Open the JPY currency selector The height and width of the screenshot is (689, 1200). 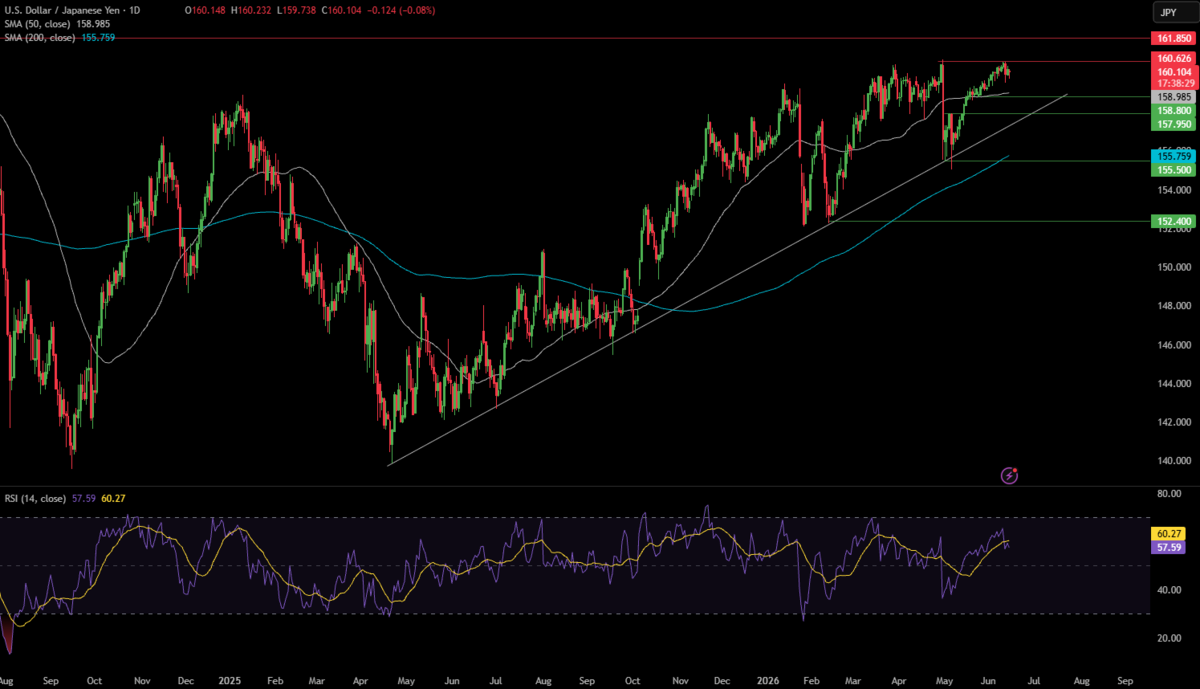1176,12
